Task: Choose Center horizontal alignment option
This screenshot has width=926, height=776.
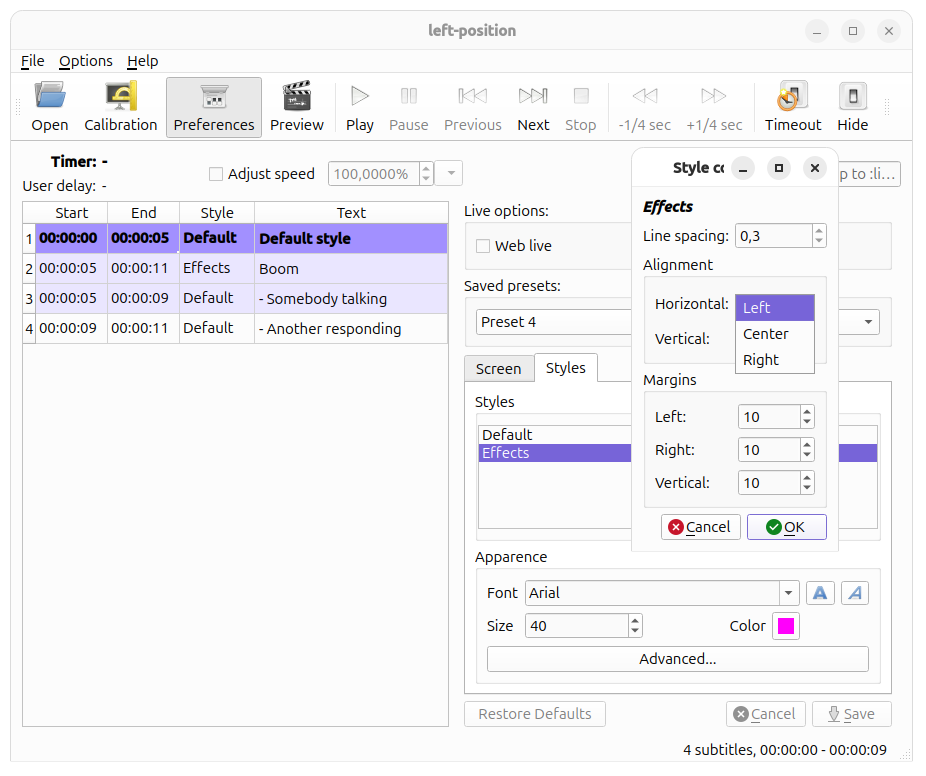Action: (x=774, y=334)
